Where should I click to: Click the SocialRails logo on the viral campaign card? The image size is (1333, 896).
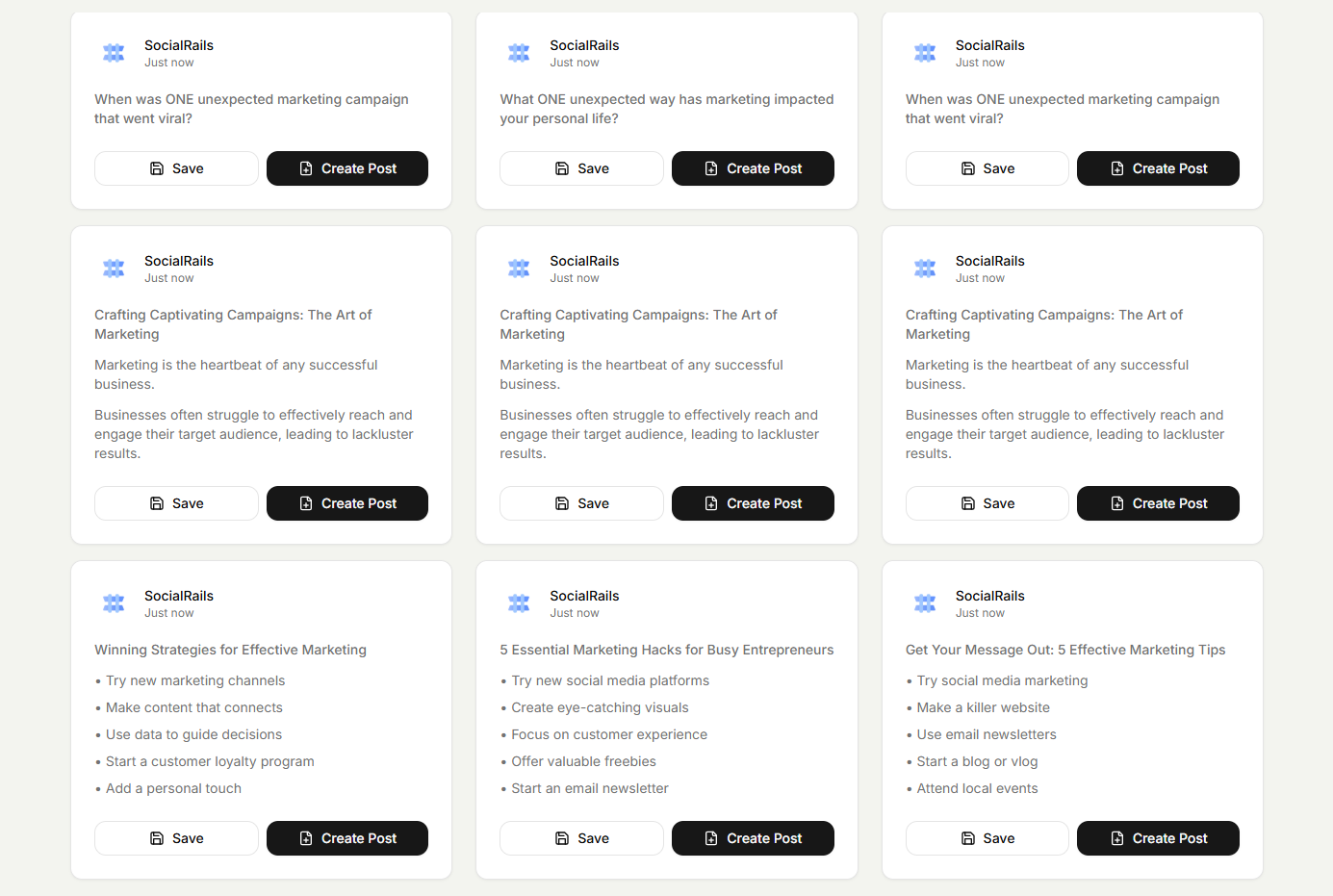pos(114,53)
